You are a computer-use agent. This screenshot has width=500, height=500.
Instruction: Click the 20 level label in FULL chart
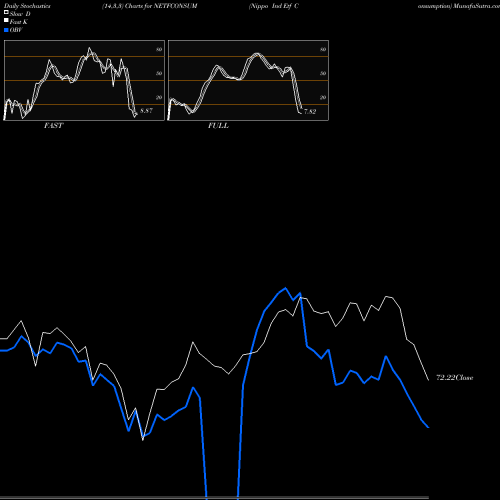coord(323,97)
